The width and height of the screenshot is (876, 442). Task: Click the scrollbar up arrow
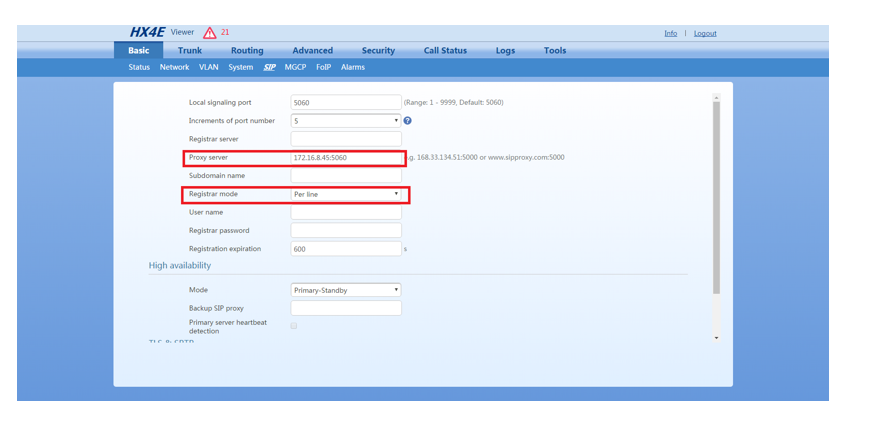716,98
